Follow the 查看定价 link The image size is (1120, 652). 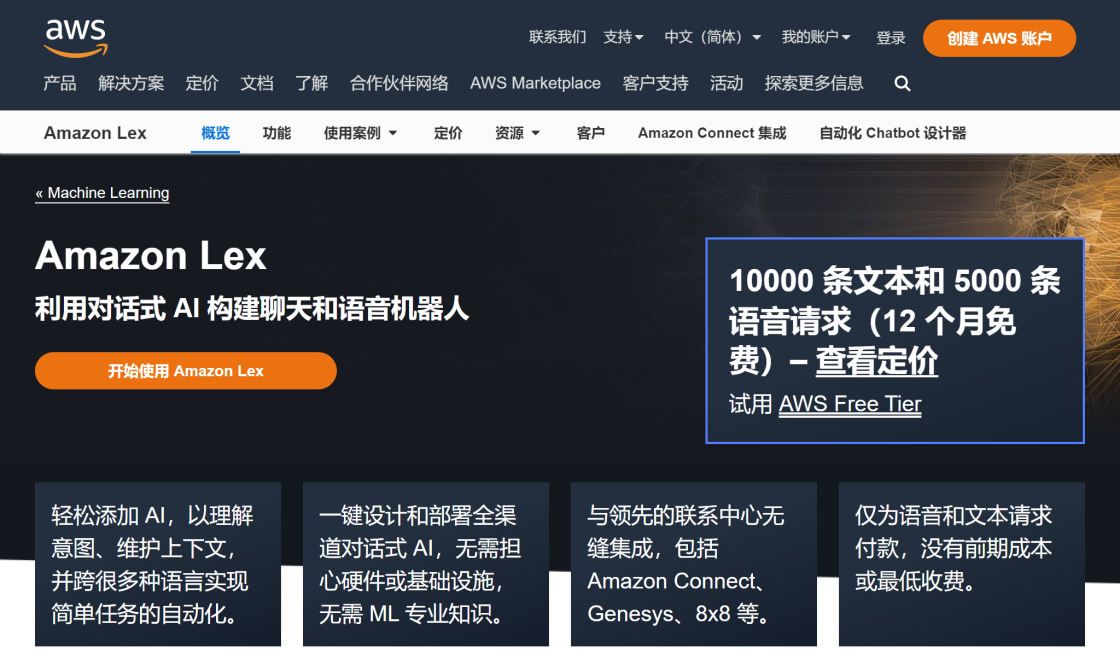876,360
